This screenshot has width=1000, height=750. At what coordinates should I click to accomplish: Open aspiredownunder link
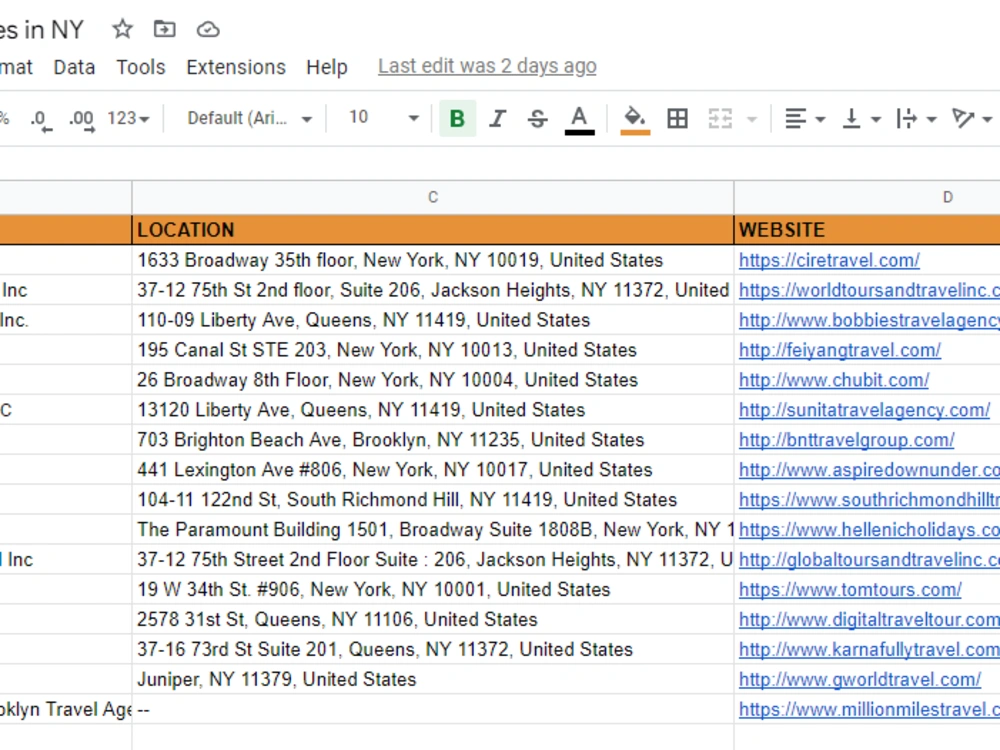tap(869, 470)
